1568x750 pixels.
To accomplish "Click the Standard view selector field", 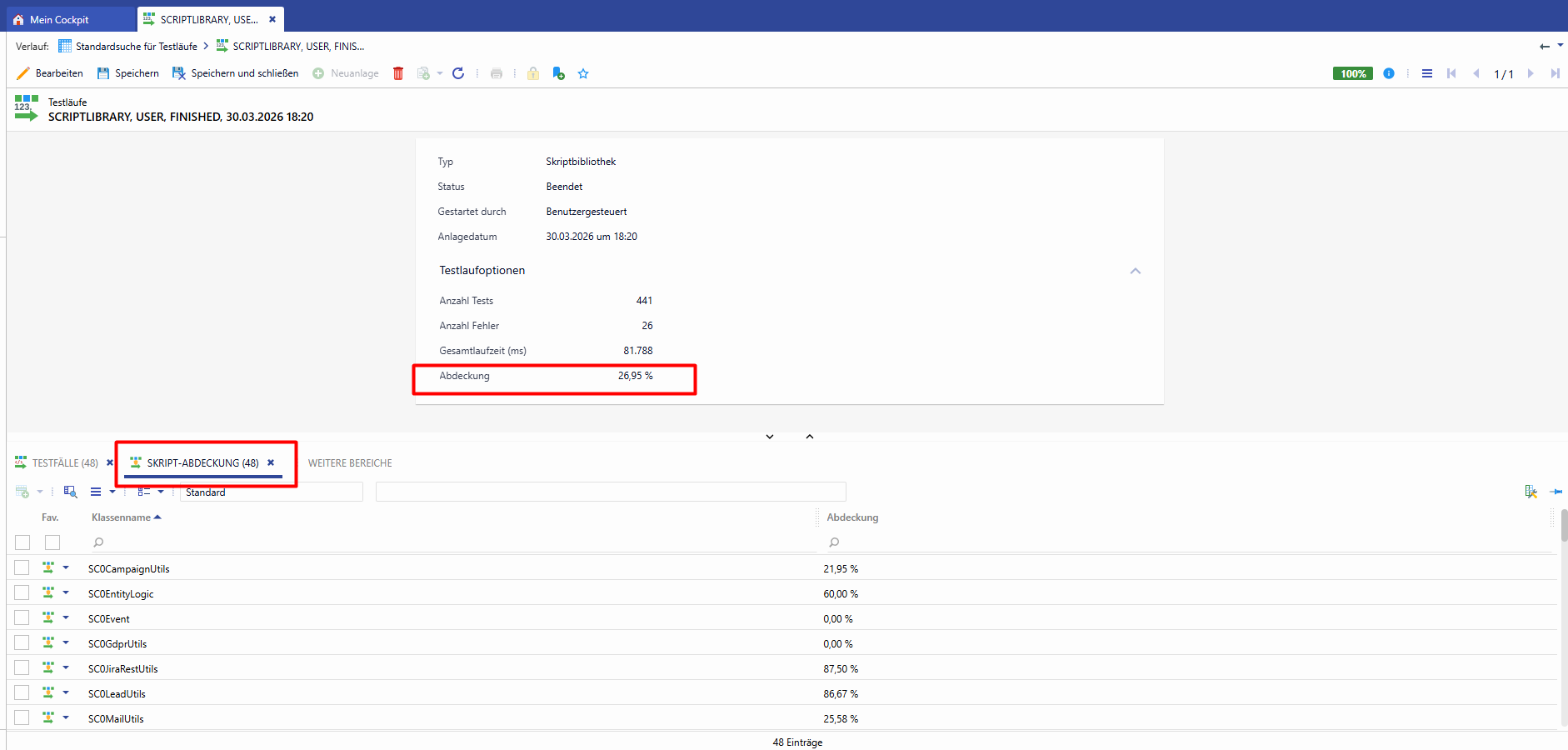I will coord(272,492).
